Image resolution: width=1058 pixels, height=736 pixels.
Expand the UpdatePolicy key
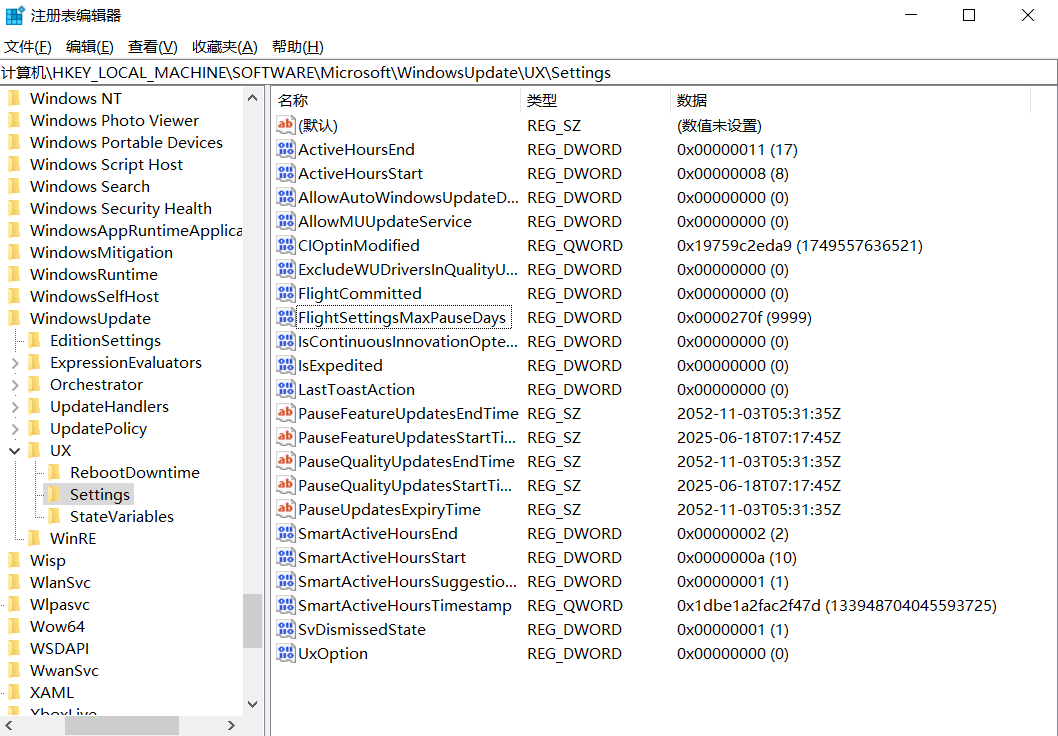pyautogui.click(x=15, y=429)
